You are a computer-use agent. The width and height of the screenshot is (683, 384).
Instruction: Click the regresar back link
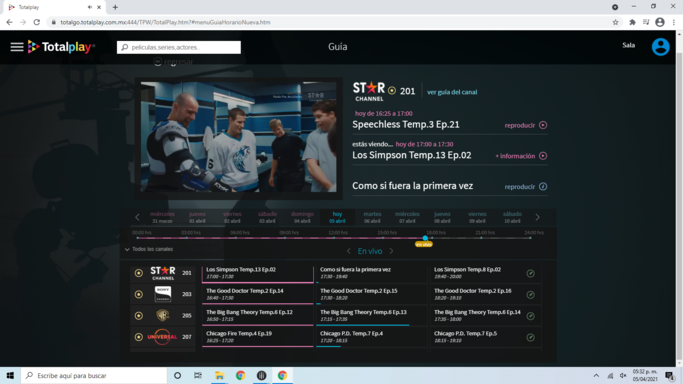(x=174, y=62)
